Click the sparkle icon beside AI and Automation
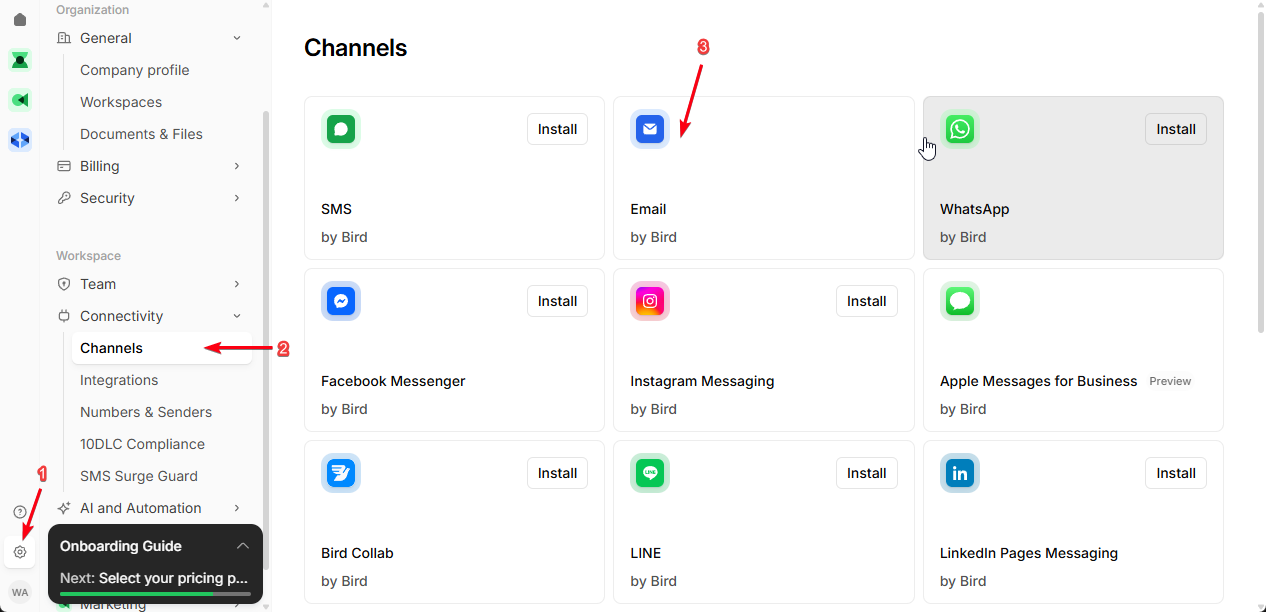This screenshot has height=612, width=1266. tap(64, 508)
